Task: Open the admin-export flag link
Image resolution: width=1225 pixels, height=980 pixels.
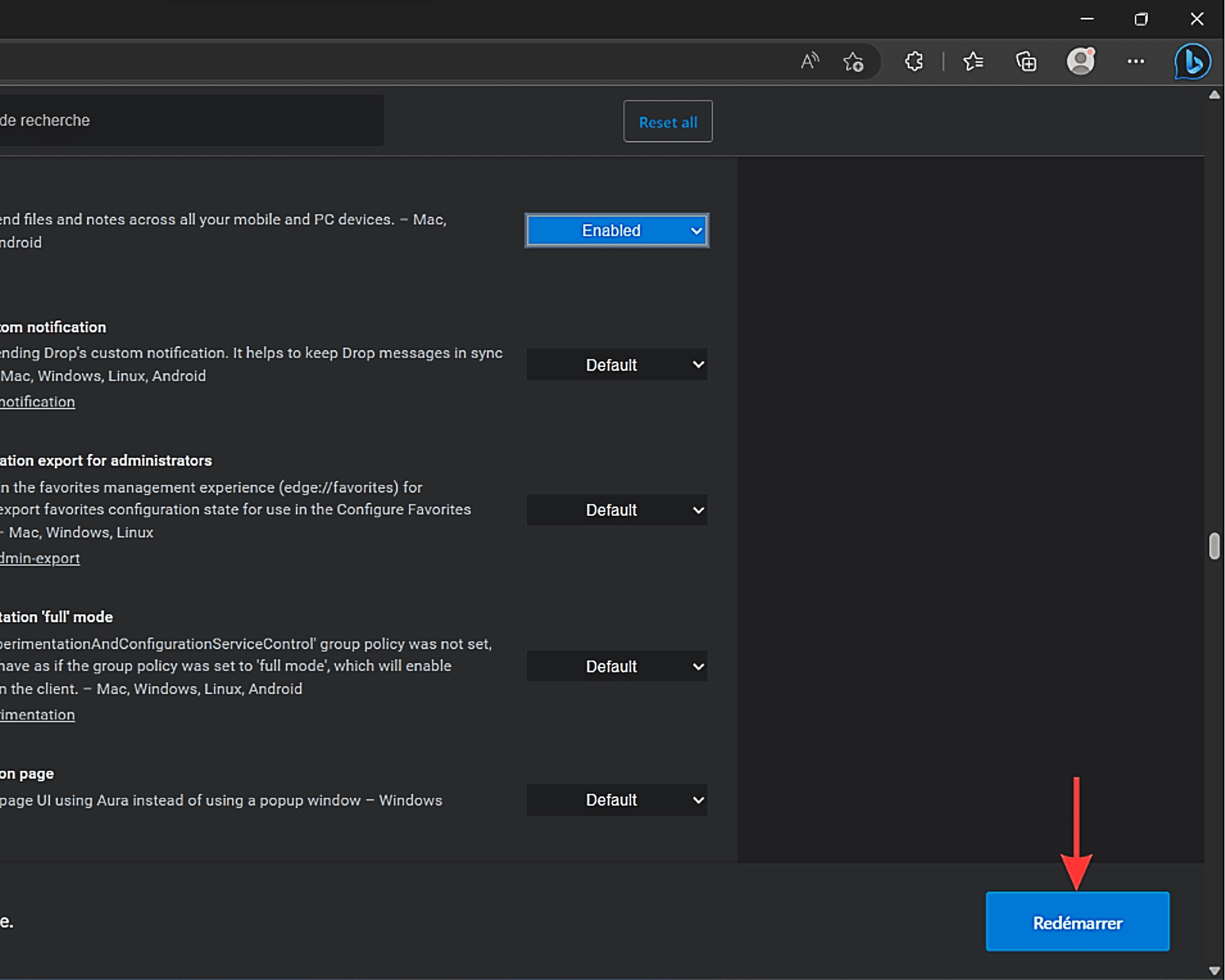Action: 40,558
